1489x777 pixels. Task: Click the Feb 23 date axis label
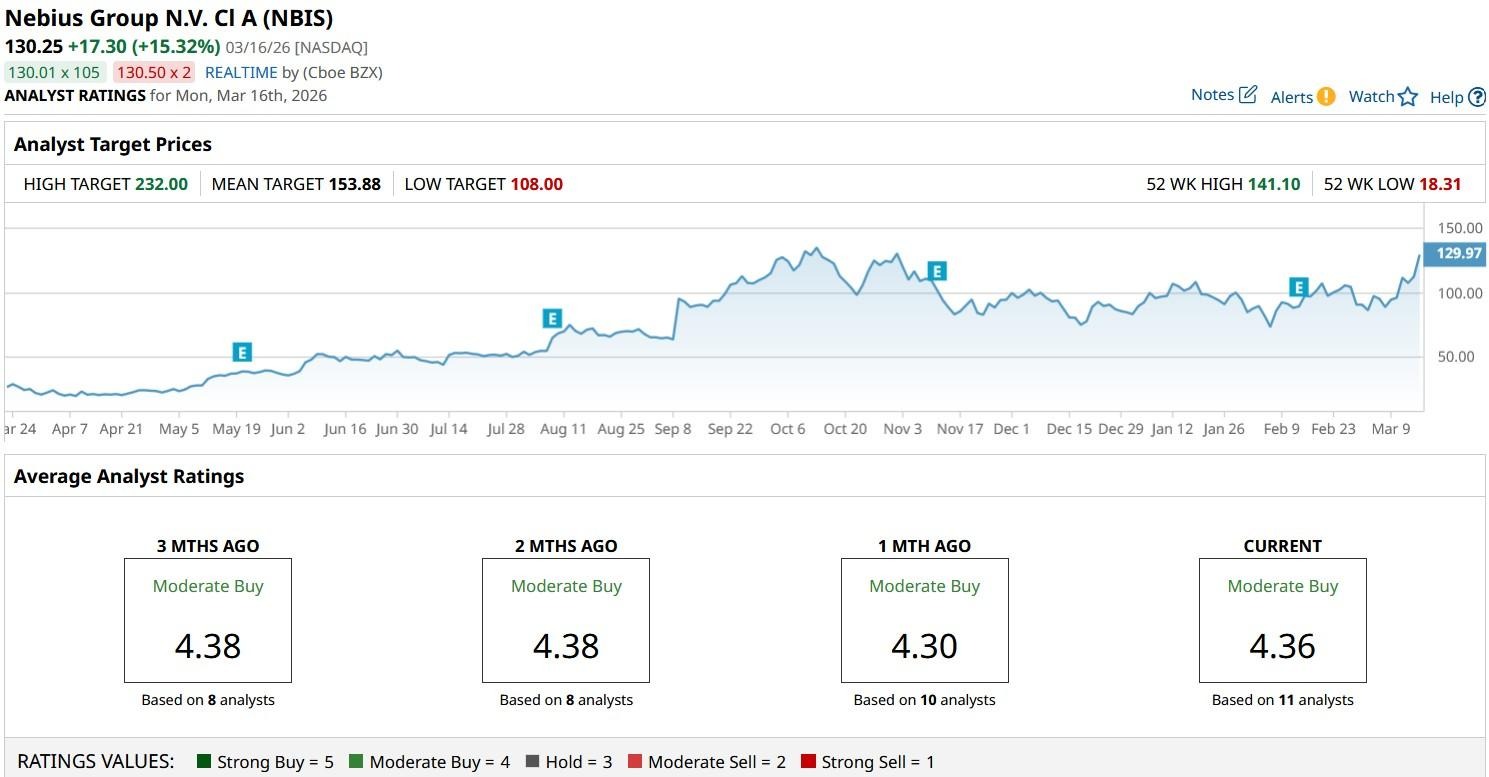pos(1333,429)
